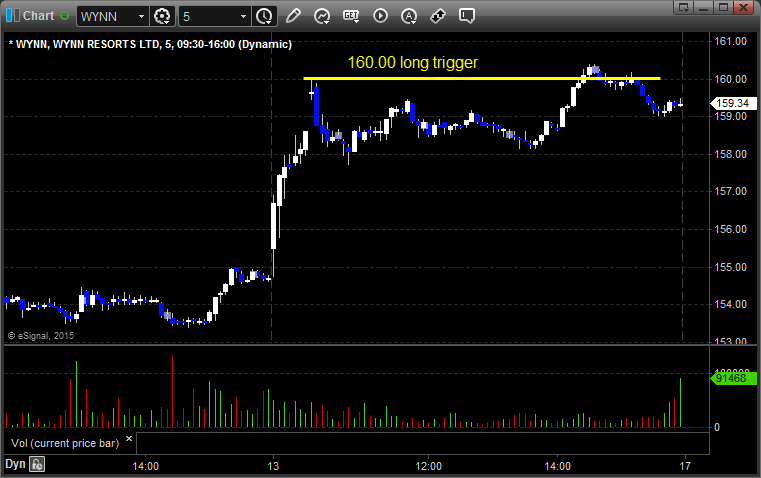The width and height of the screenshot is (761, 478).
Task: Minimize the chart window
Action: click(x=704, y=7)
